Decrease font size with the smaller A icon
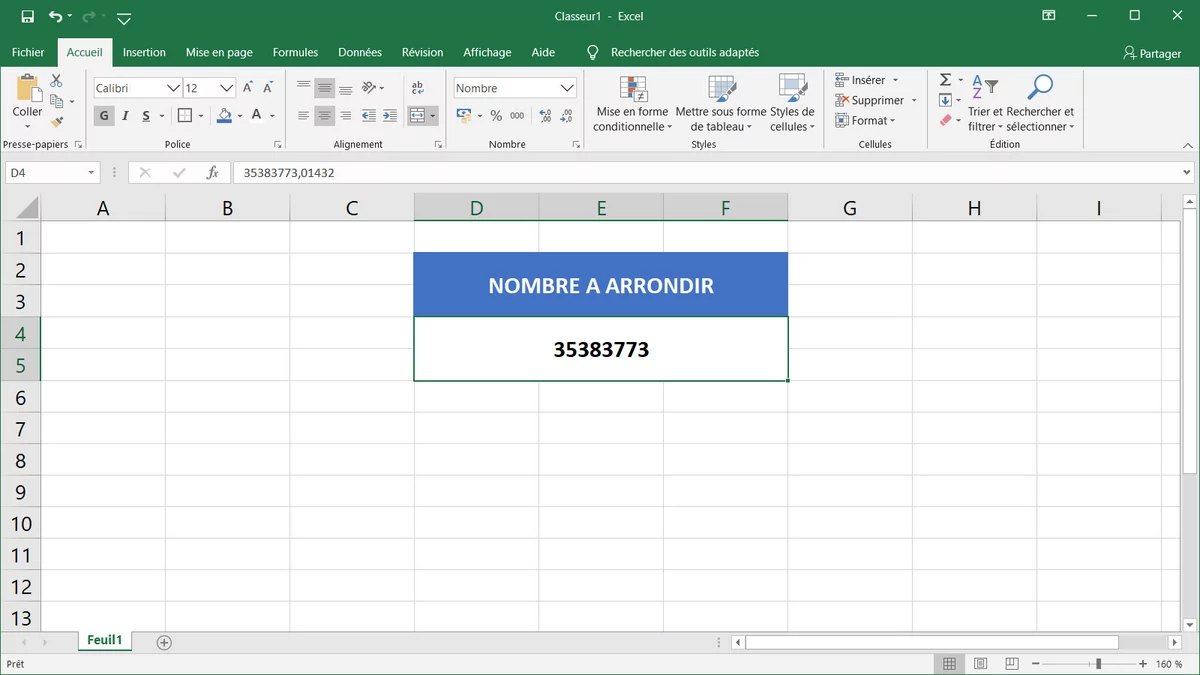The image size is (1200, 675). [x=268, y=88]
